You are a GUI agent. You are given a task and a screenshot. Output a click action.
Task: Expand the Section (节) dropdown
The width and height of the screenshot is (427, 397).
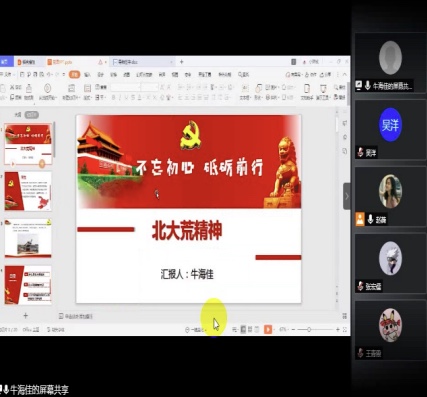[100, 97]
